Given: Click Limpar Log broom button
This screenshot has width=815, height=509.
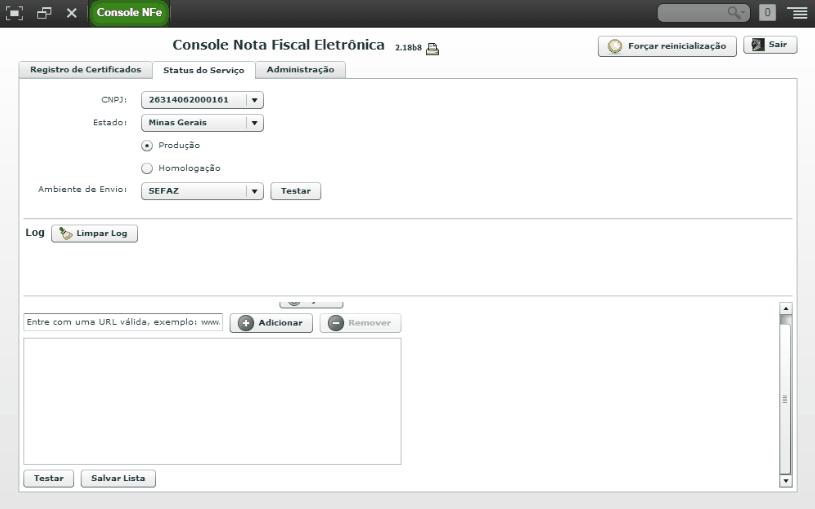Looking at the screenshot, I should 95,233.
